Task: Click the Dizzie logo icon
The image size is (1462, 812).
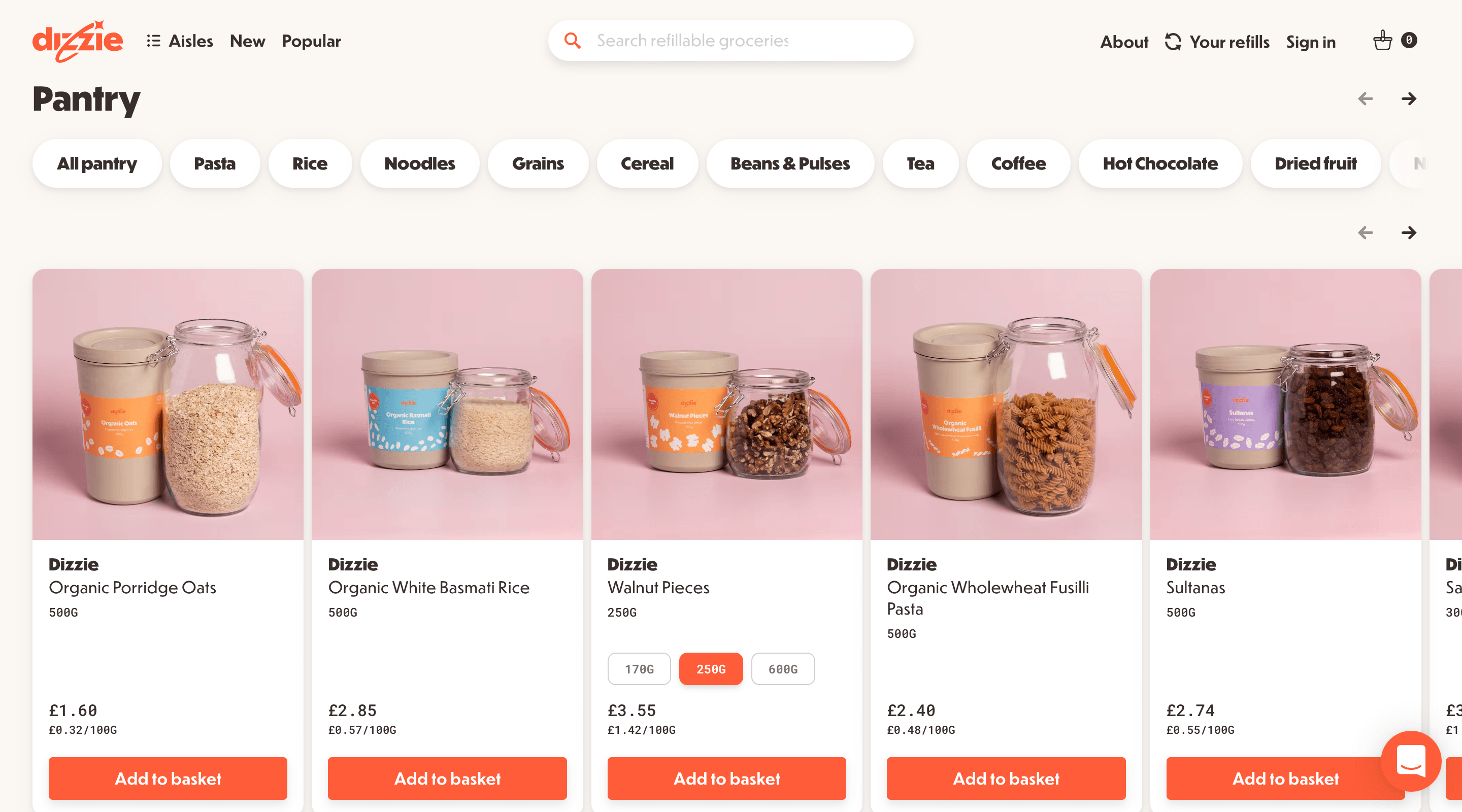Action: pyautogui.click(x=77, y=40)
